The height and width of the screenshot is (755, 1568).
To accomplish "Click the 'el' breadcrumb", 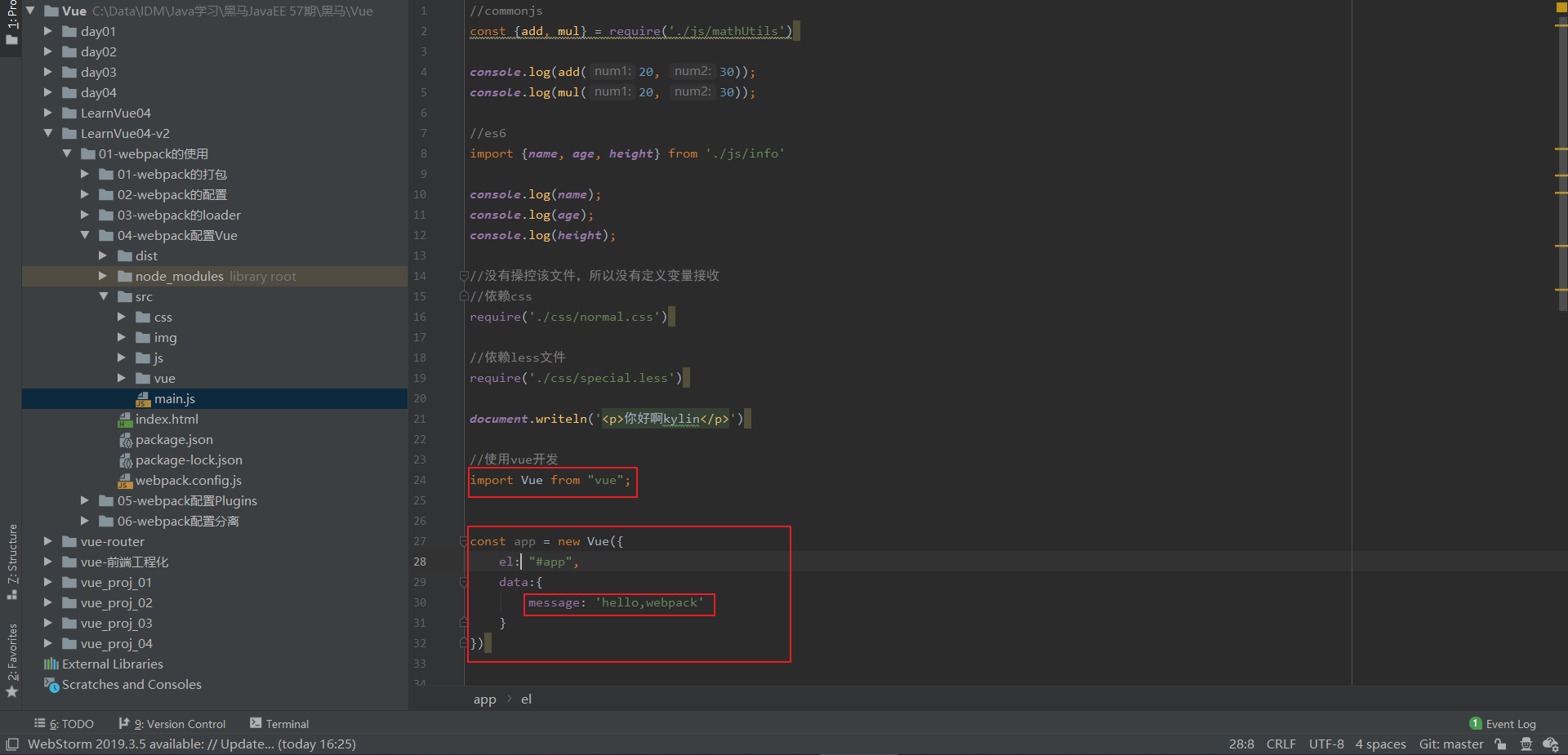I will (x=526, y=699).
